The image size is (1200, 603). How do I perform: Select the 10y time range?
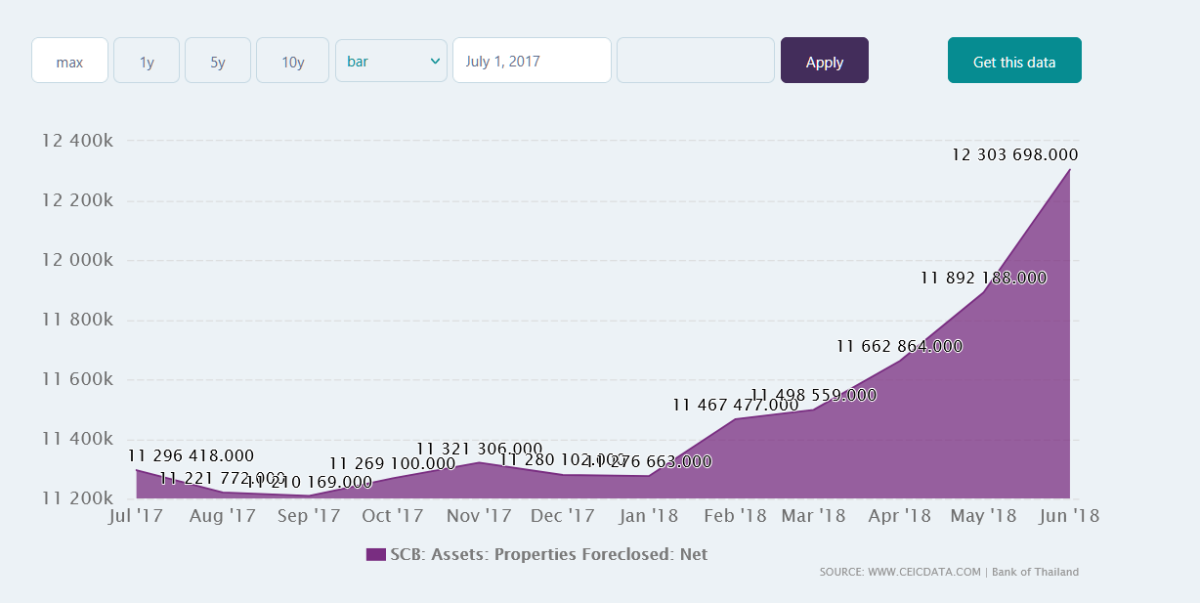coord(292,61)
